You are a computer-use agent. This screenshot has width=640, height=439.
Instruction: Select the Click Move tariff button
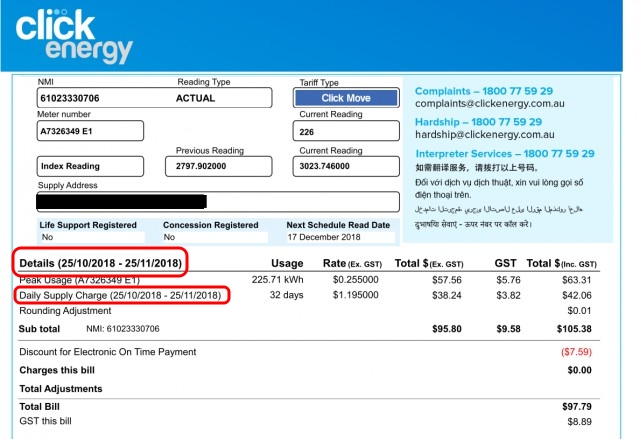pyautogui.click(x=346, y=98)
